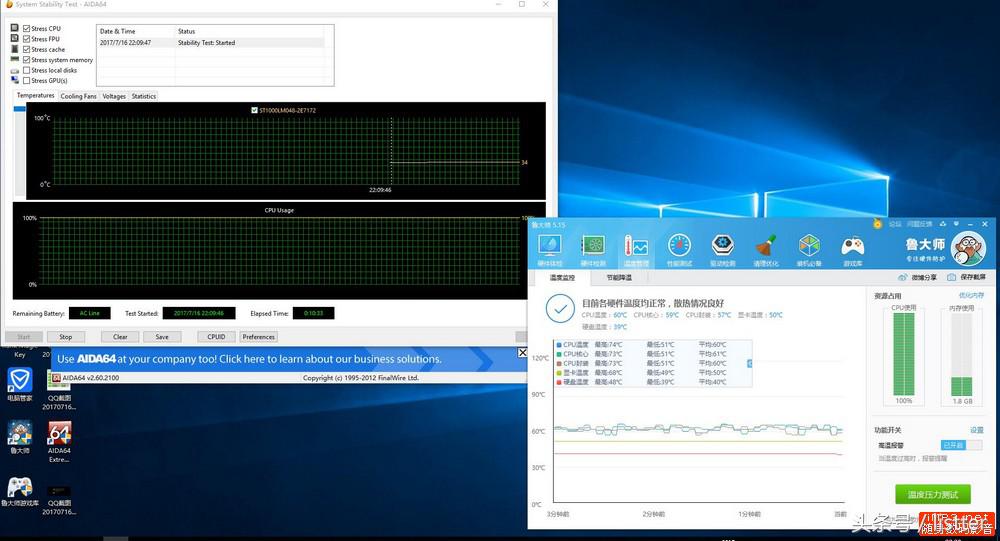This screenshot has width=1000, height=541.
Task: Uncheck ST1000LM048 sensor in temperature graph
Action: [x=255, y=110]
